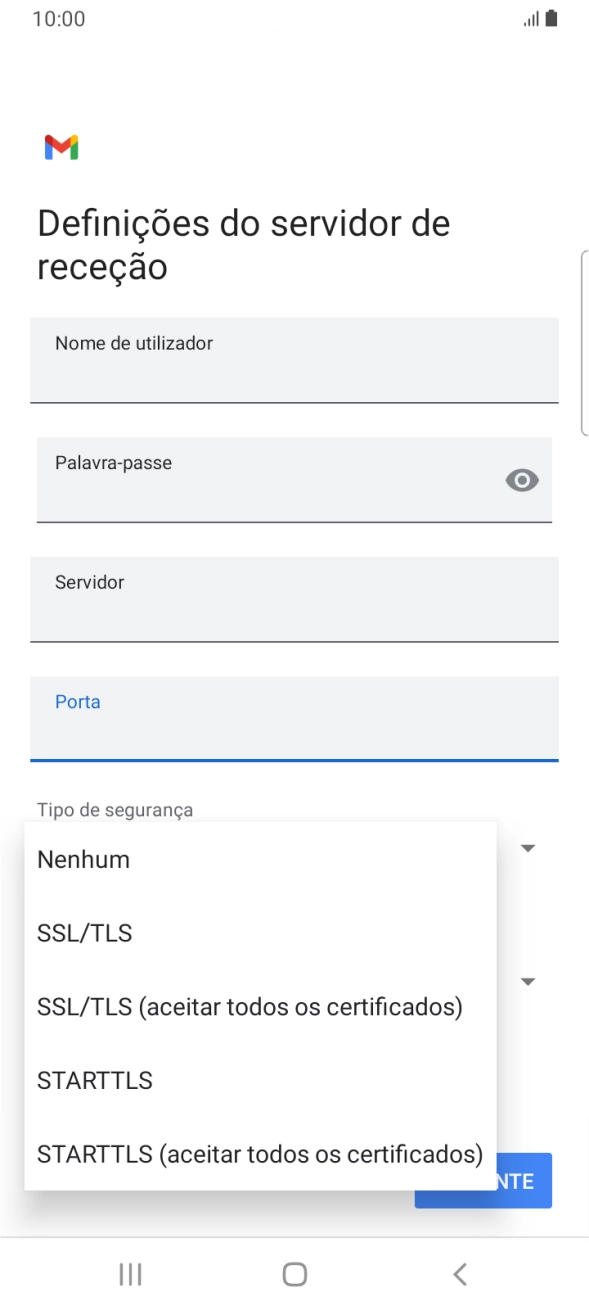Tap the Gmail logo icon
Viewport: 589px width, 1310px height.
click(61, 147)
